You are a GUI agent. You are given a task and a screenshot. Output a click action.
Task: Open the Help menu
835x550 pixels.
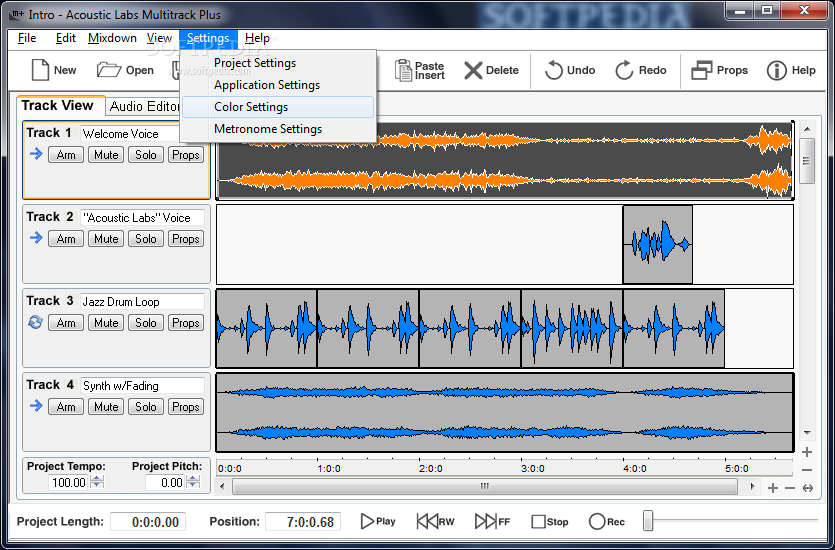257,38
